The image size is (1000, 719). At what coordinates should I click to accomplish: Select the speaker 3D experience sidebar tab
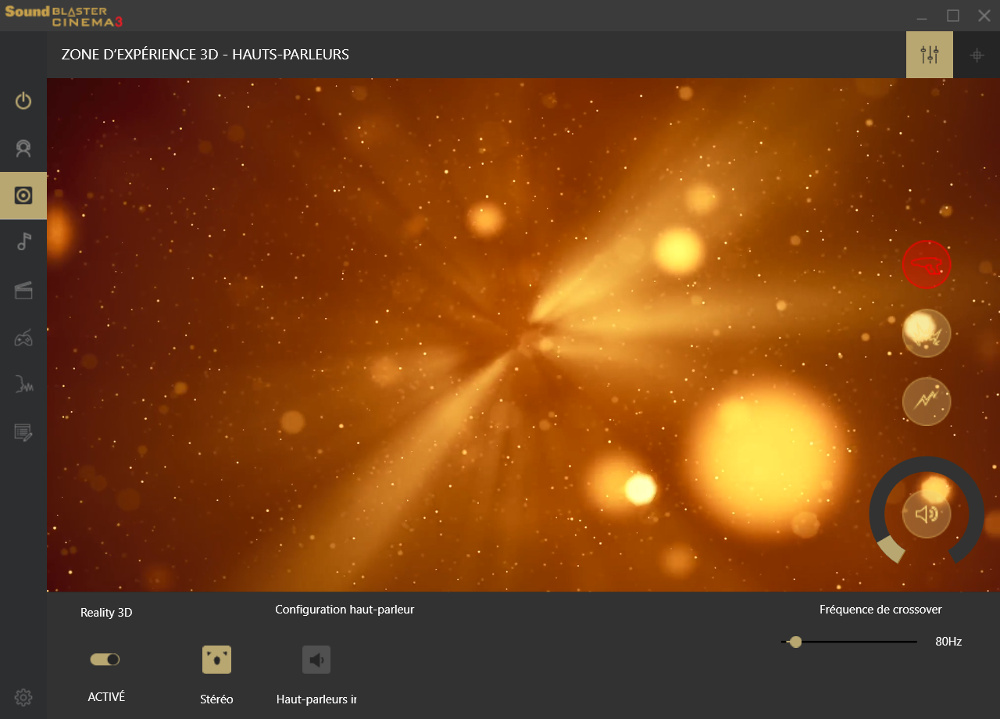pos(23,196)
